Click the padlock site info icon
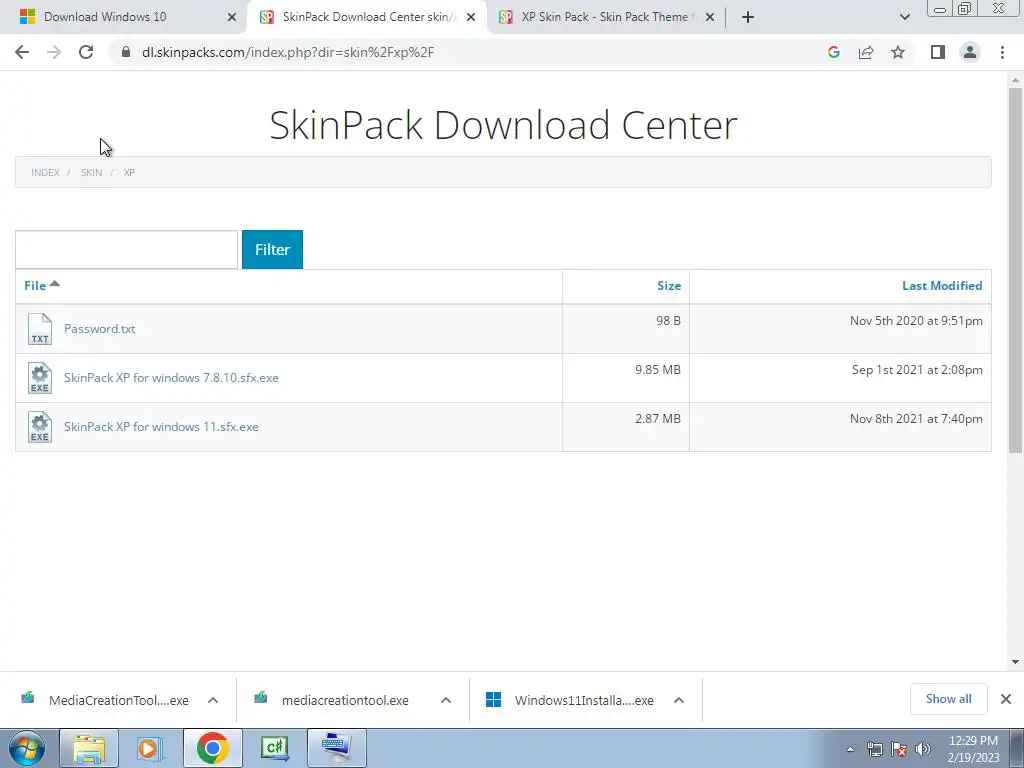Viewport: 1024px width, 768px height. (x=126, y=52)
